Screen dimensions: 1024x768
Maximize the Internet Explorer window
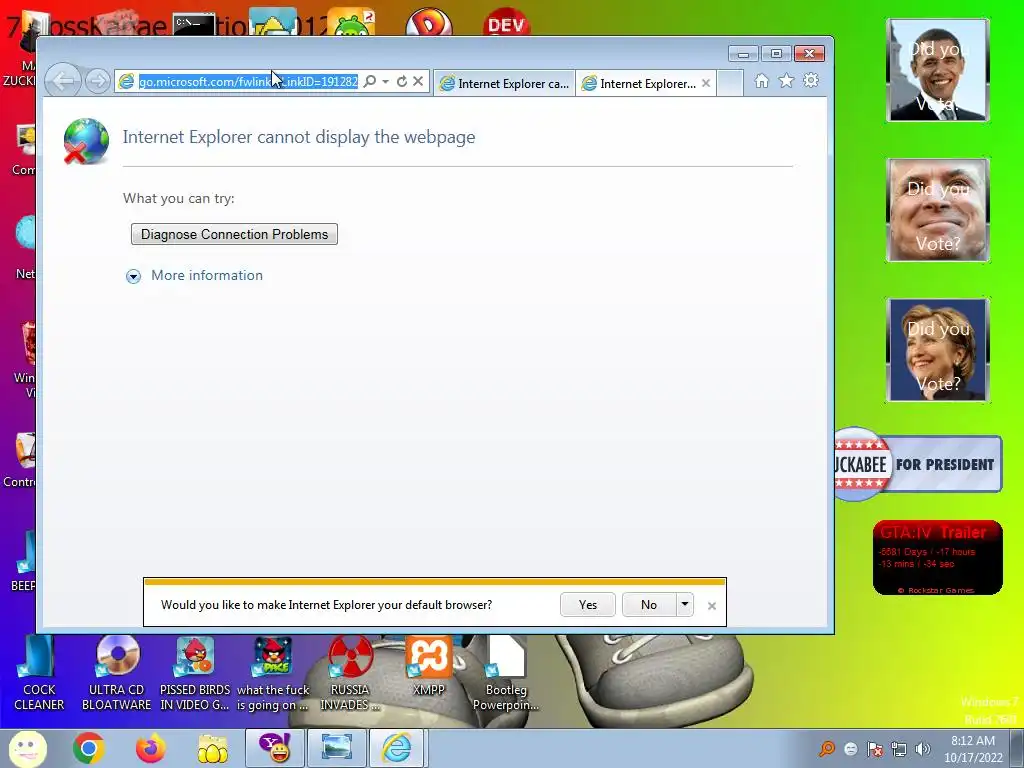[776, 54]
